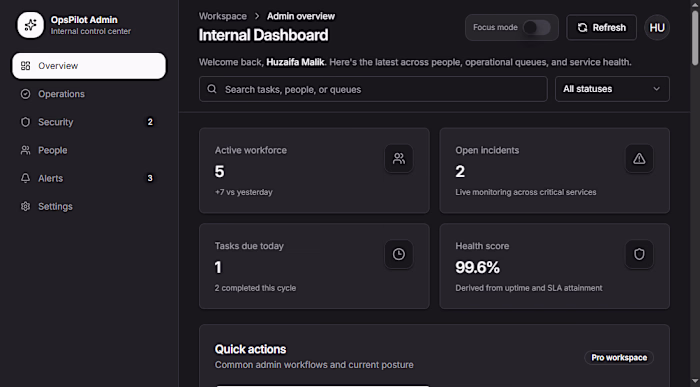Click 'Common admin workflows and current posture'
Image resolution: width=700 pixels, height=387 pixels.
pyautogui.click(x=314, y=365)
